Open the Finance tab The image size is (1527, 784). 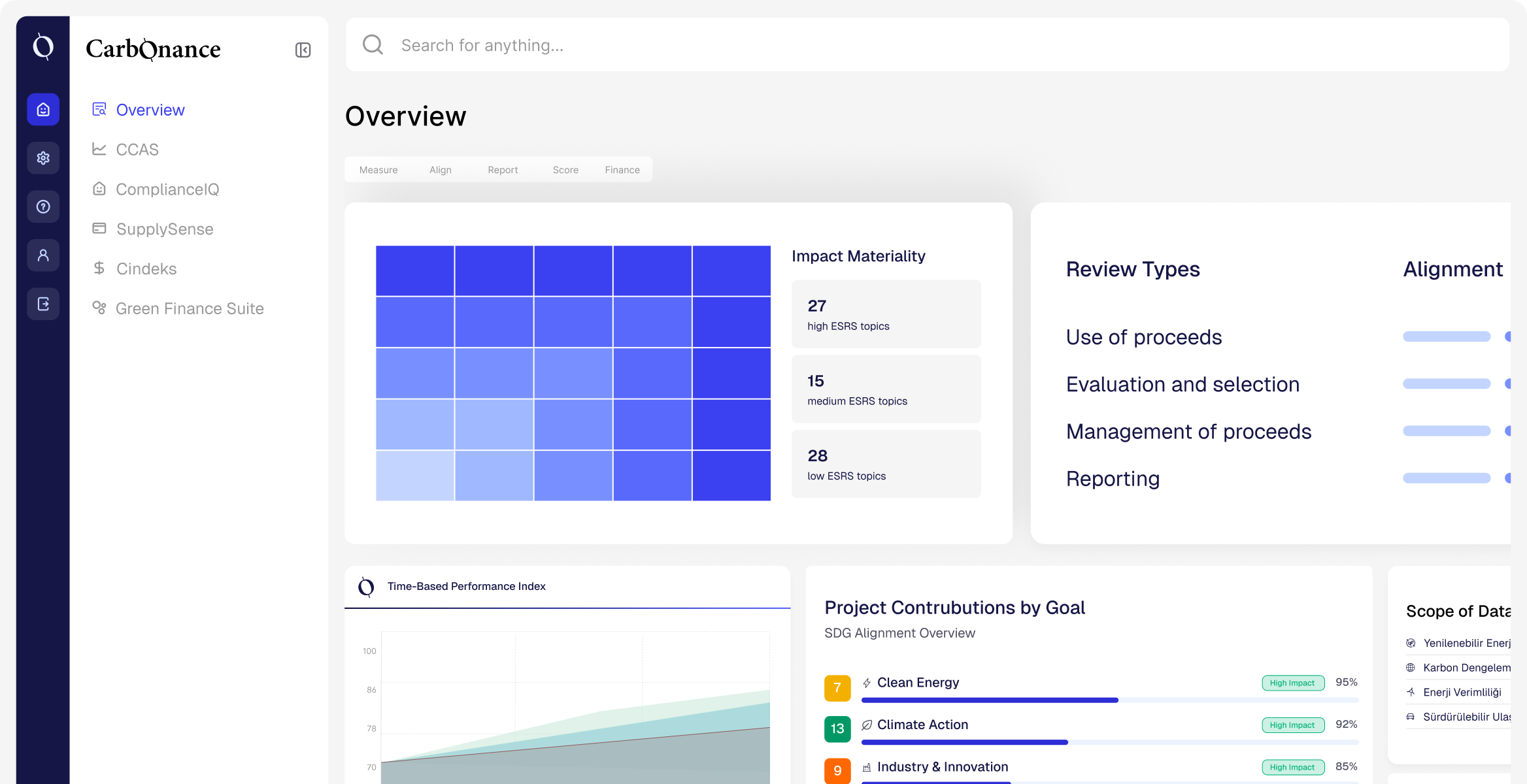click(x=622, y=169)
